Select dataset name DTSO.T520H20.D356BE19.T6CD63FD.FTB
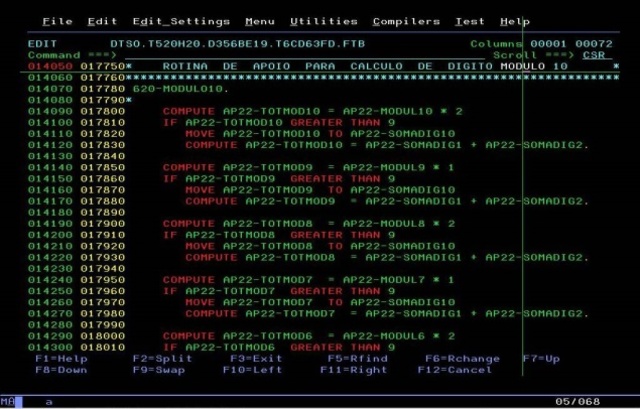This screenshot has height=409, width=640. point(238,44)
